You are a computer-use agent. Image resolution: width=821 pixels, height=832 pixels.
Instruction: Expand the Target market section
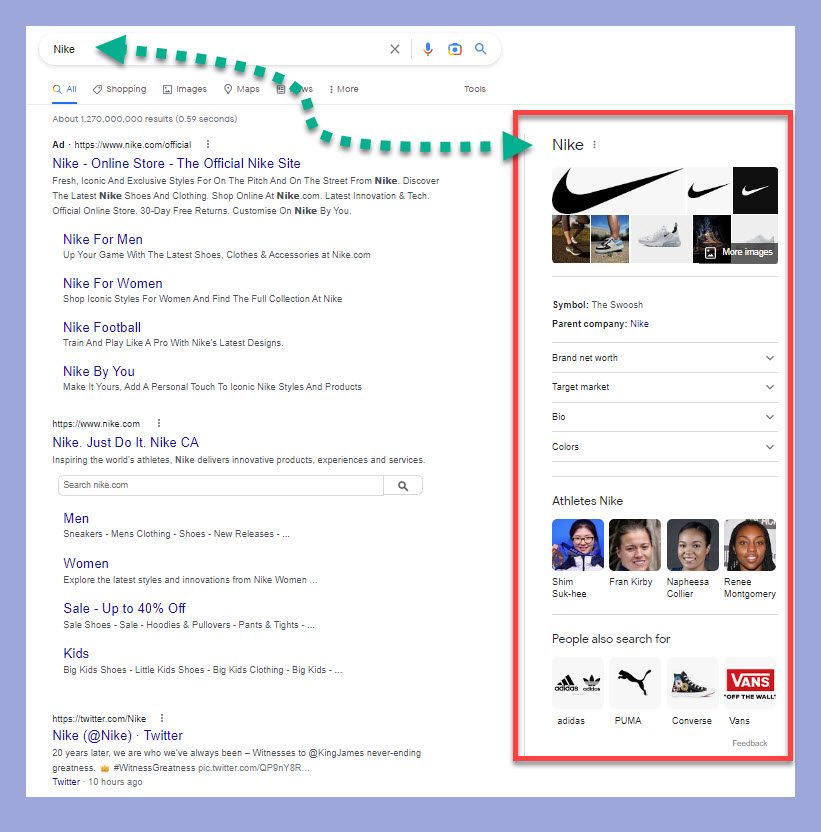point(664,387)
